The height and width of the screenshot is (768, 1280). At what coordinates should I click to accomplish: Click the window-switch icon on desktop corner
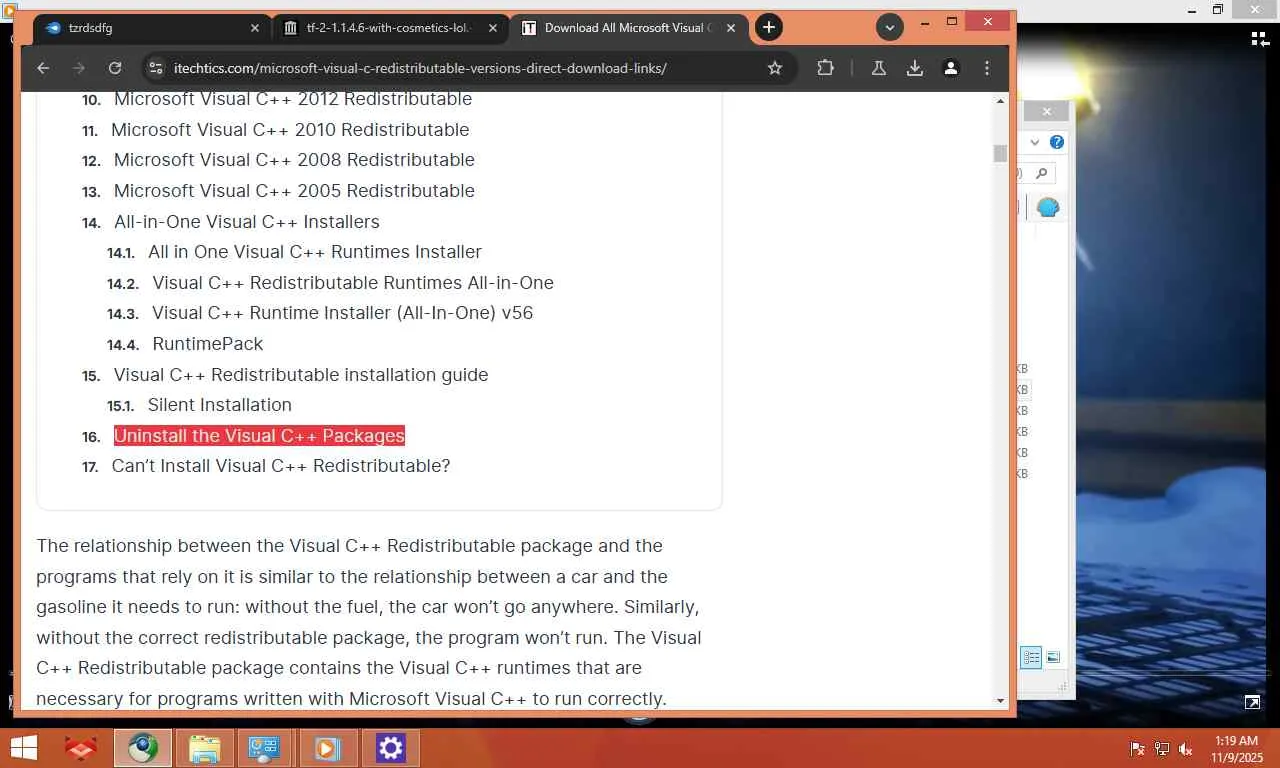pos(1260,39)
